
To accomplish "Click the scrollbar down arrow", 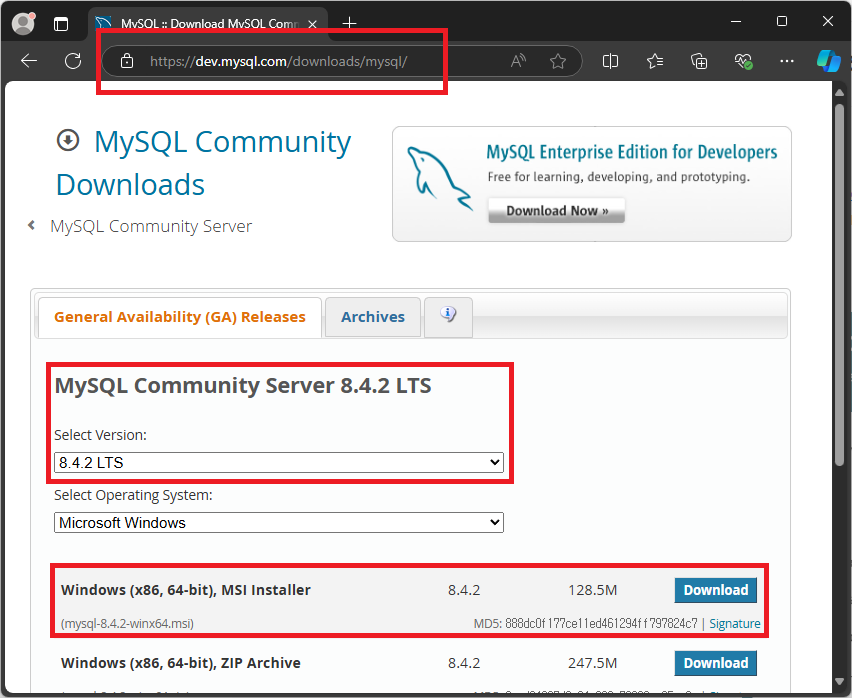I will pyautogui.click(x=840, y=681).
